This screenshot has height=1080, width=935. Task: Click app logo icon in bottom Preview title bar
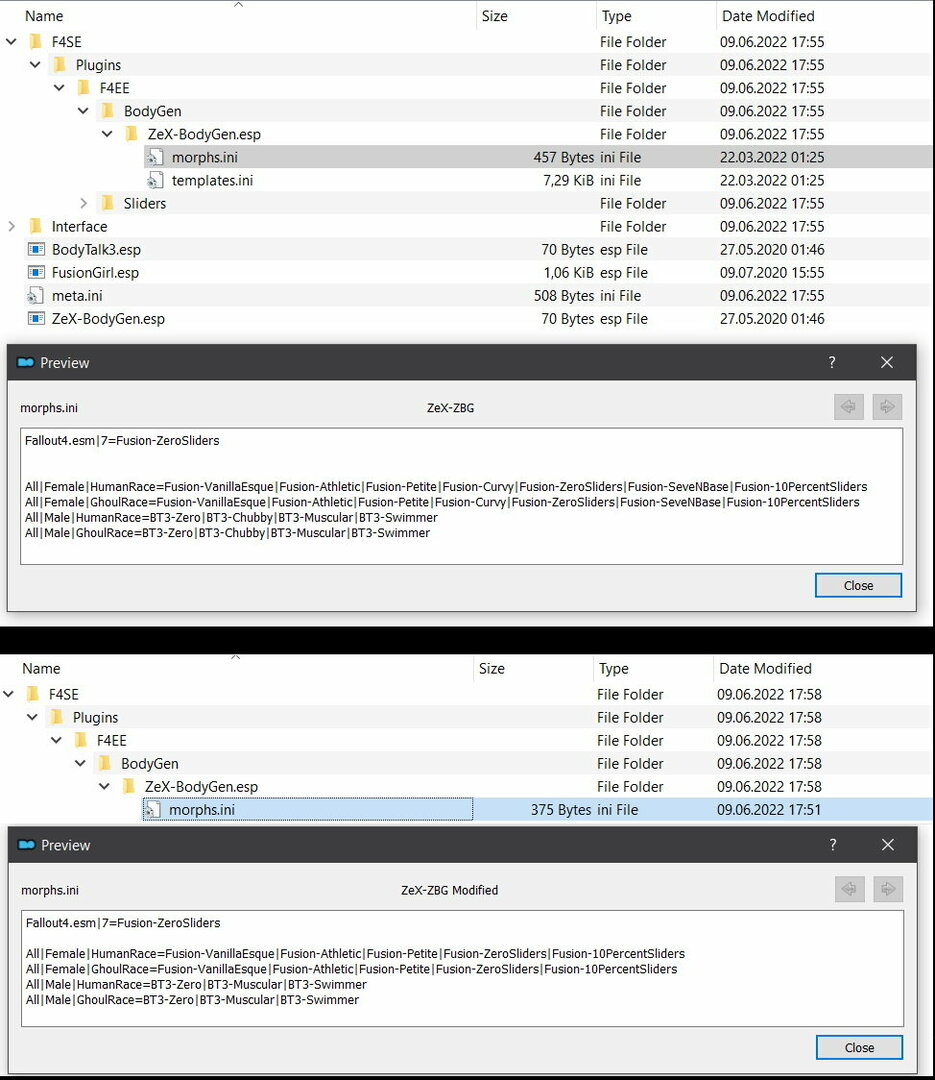click(x=27, y=844)
